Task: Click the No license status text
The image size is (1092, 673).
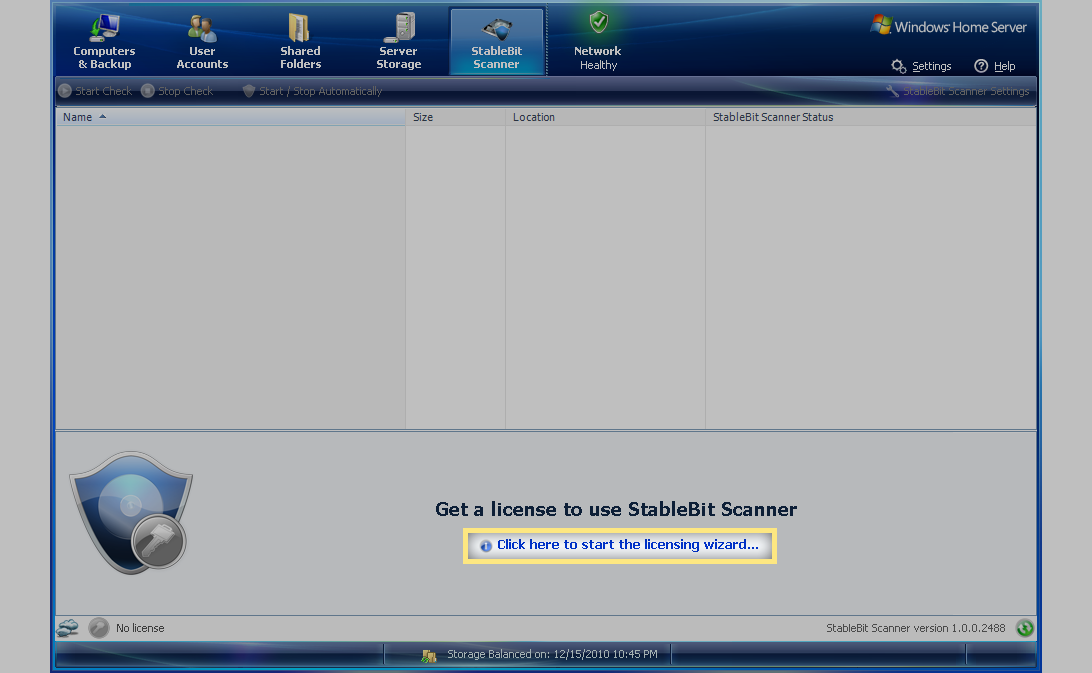Action: tap(140, 628)
